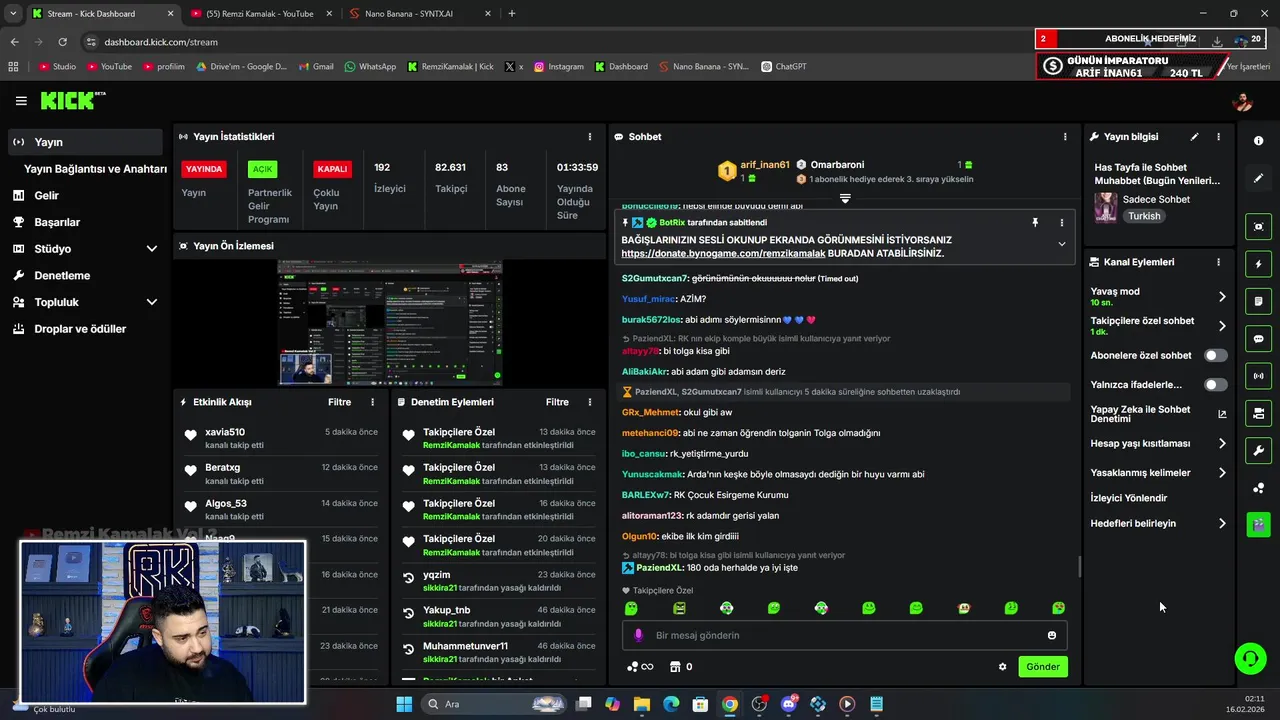Image resolution: width=1280 pixels, height=720 pixels.
Task: Select the wrench icon in right sidebar
Action: 1258,450
